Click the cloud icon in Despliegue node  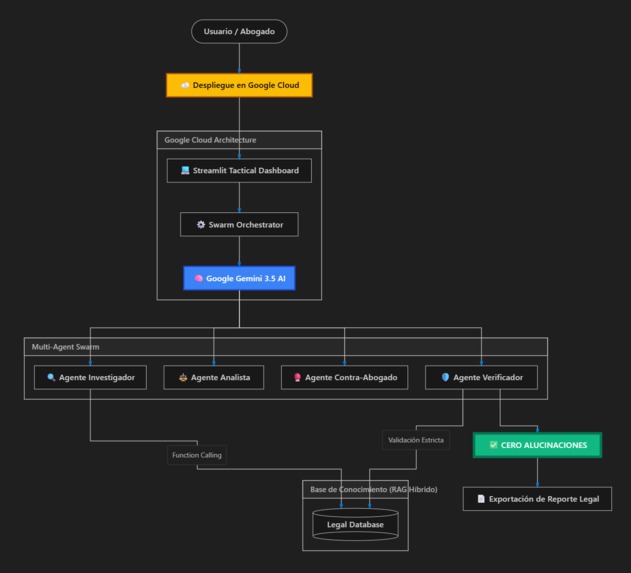point(185,85)
